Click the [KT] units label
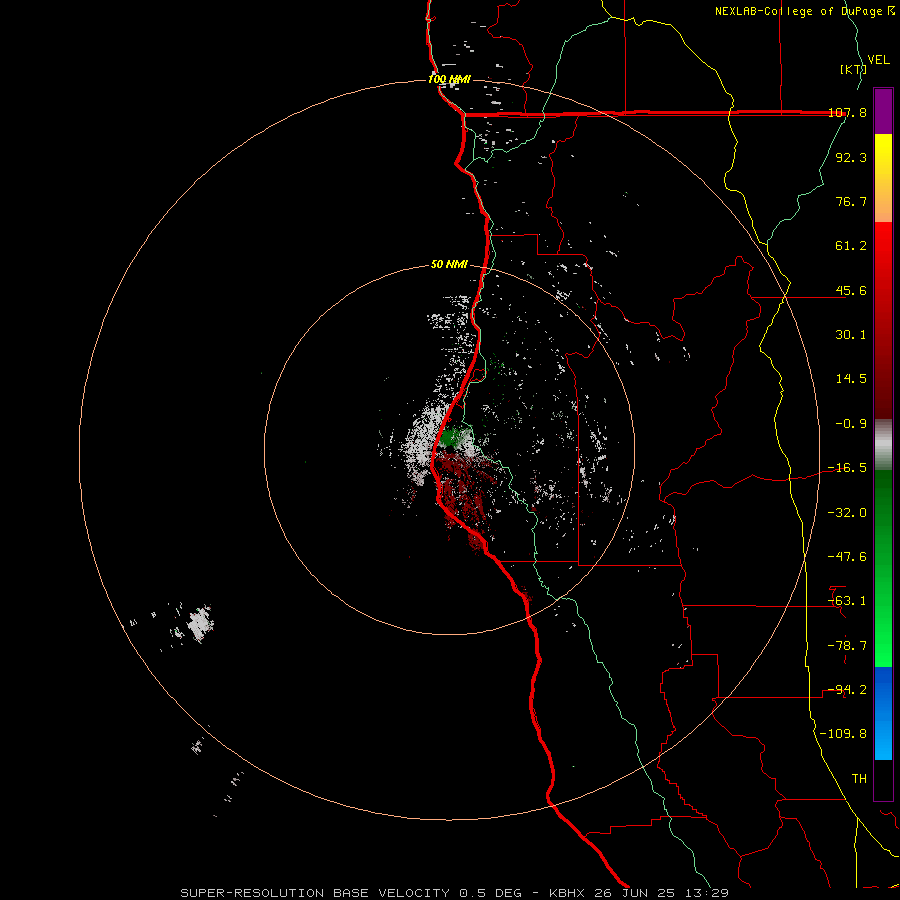The image size is (900, 900). click(x=853, y=69)
